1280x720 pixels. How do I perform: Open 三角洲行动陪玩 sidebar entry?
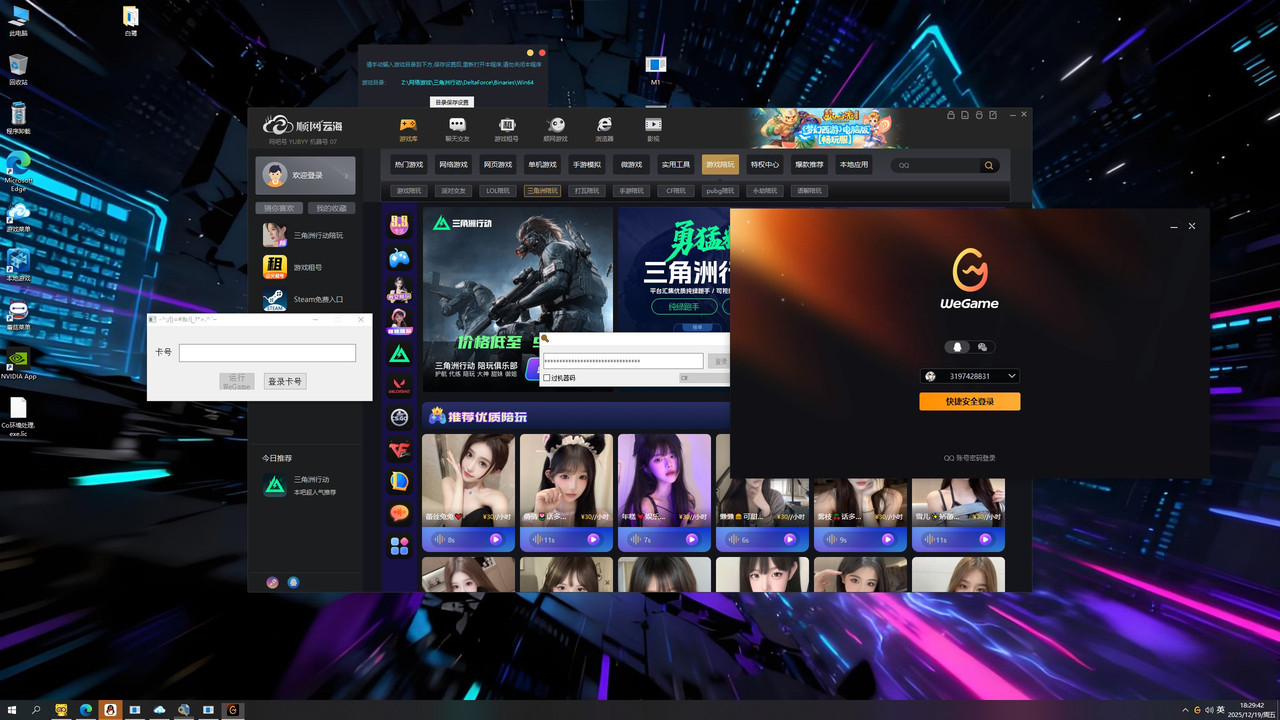[x=304, y=235]
